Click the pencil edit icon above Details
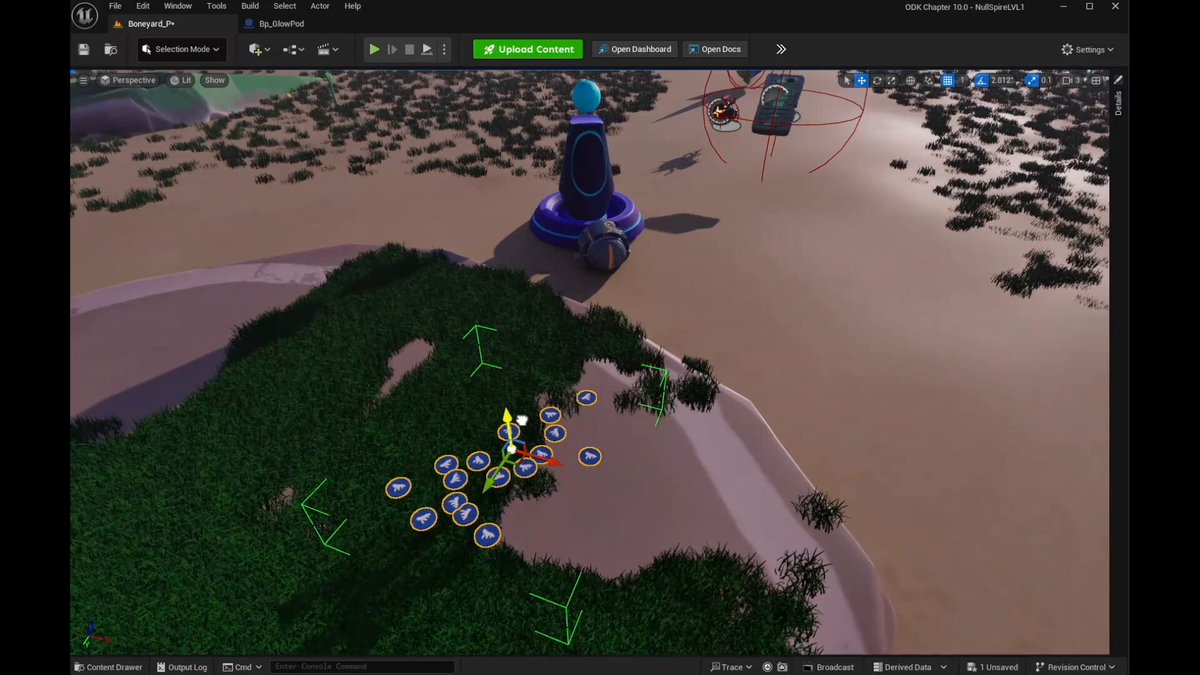Screen dimensions: 1200x675 click(x=1118, y=80)
